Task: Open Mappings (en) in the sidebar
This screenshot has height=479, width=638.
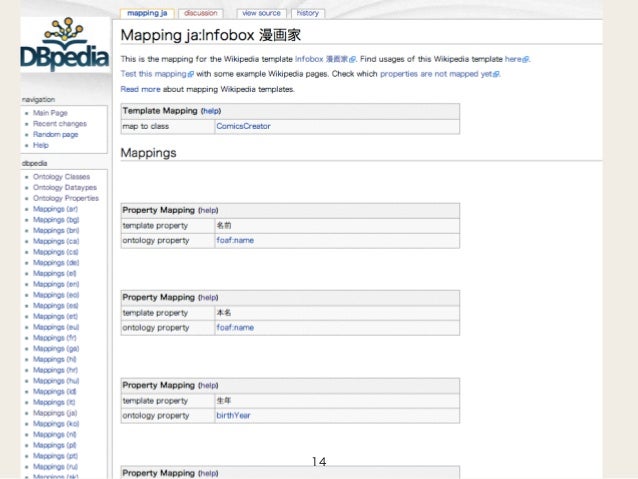Action: tap(56, 284)
